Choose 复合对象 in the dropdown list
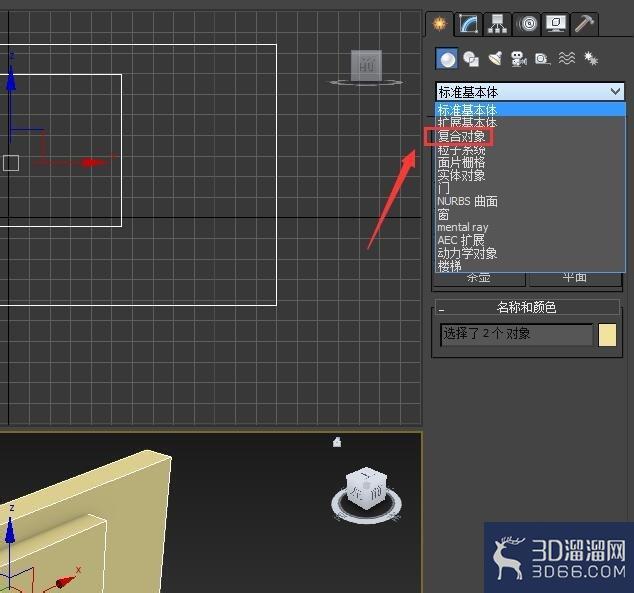The height and width of the screenshot is (593, 634). [x=530, y=136]
